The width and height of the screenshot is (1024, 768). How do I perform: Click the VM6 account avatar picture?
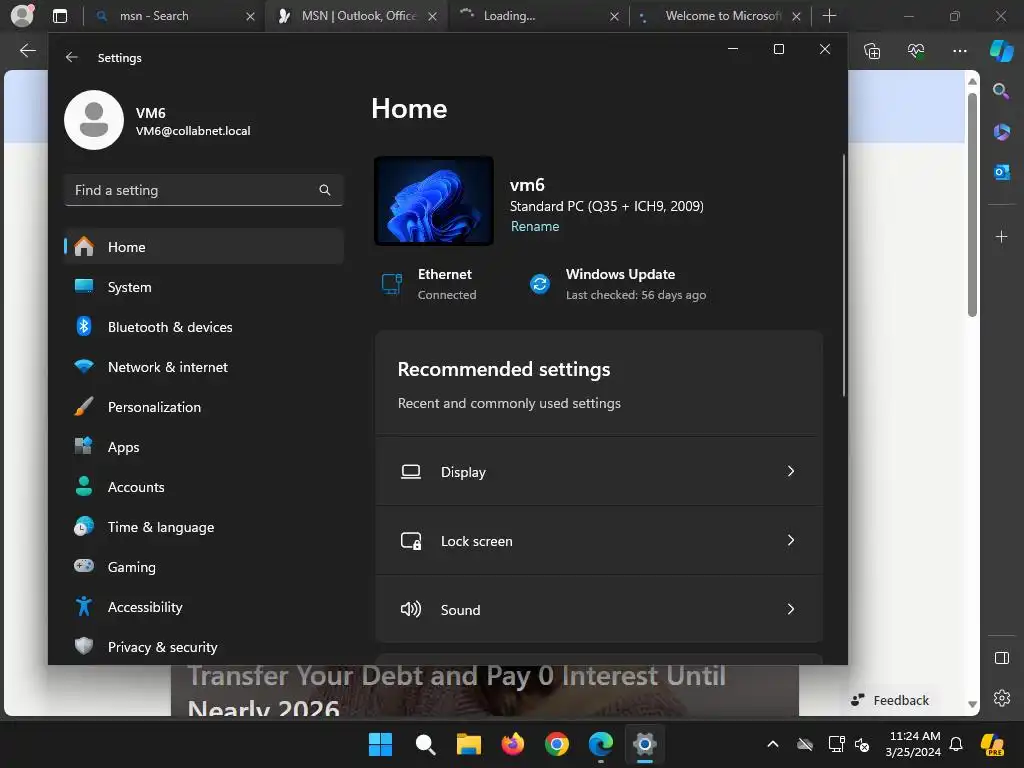(x=94, y=120)
